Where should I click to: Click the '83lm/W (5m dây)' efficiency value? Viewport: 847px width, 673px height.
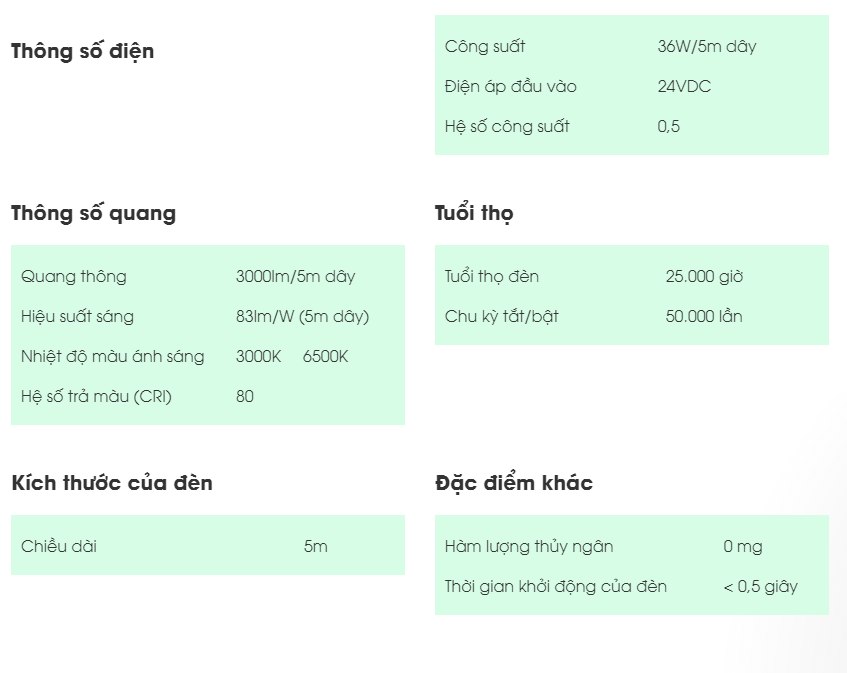(302, 316)
